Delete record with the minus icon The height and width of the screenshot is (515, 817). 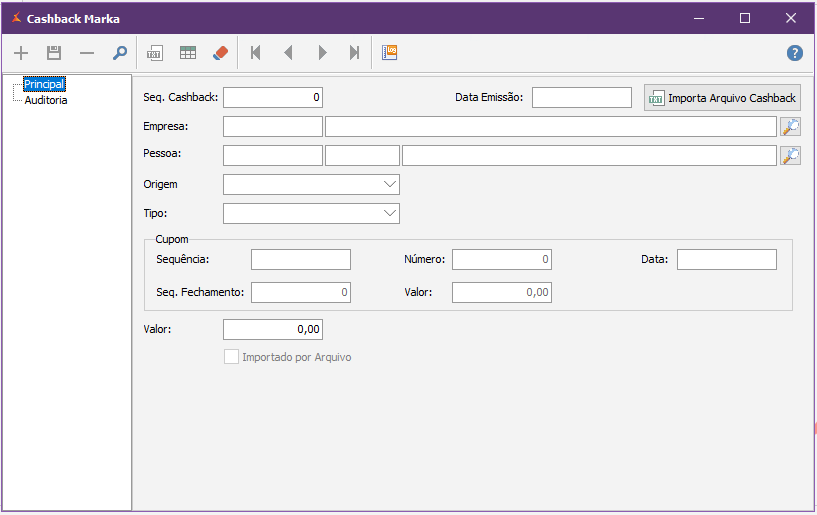pyautogui.click(x=87, y=53)
